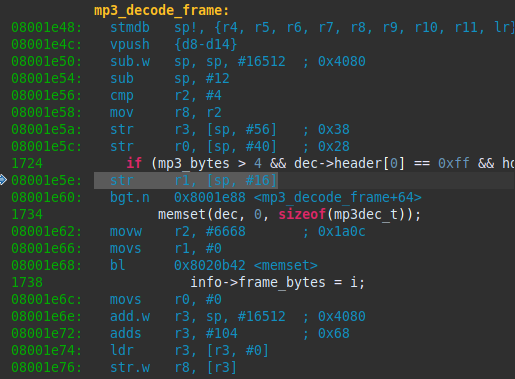The height and width of the screenshot is (379, 515).
Task: Click the bgt.n branch target mp3_decode_frame+64
Action: 338,197
